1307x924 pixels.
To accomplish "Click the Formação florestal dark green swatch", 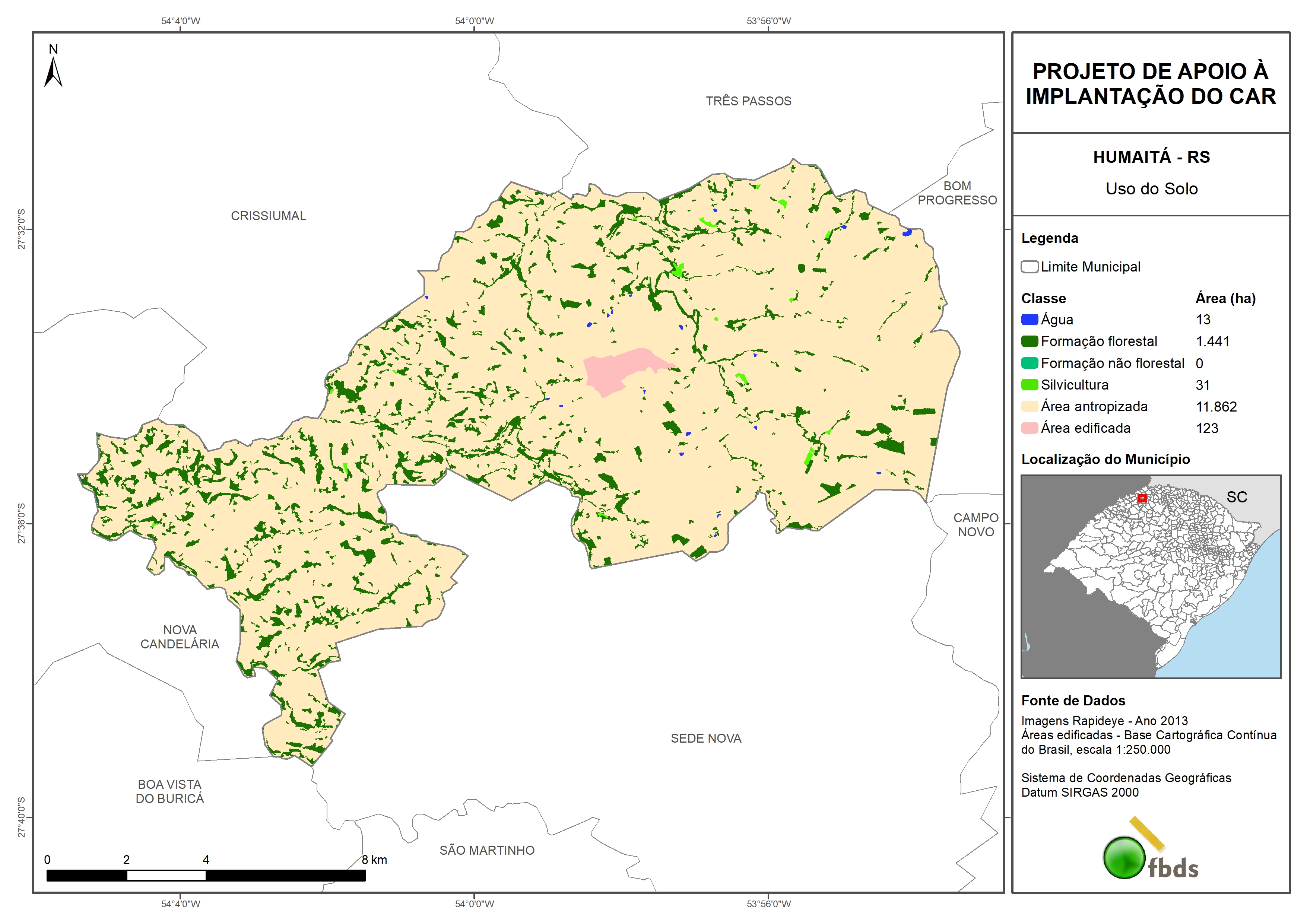I will click(x=1029, y=341).
